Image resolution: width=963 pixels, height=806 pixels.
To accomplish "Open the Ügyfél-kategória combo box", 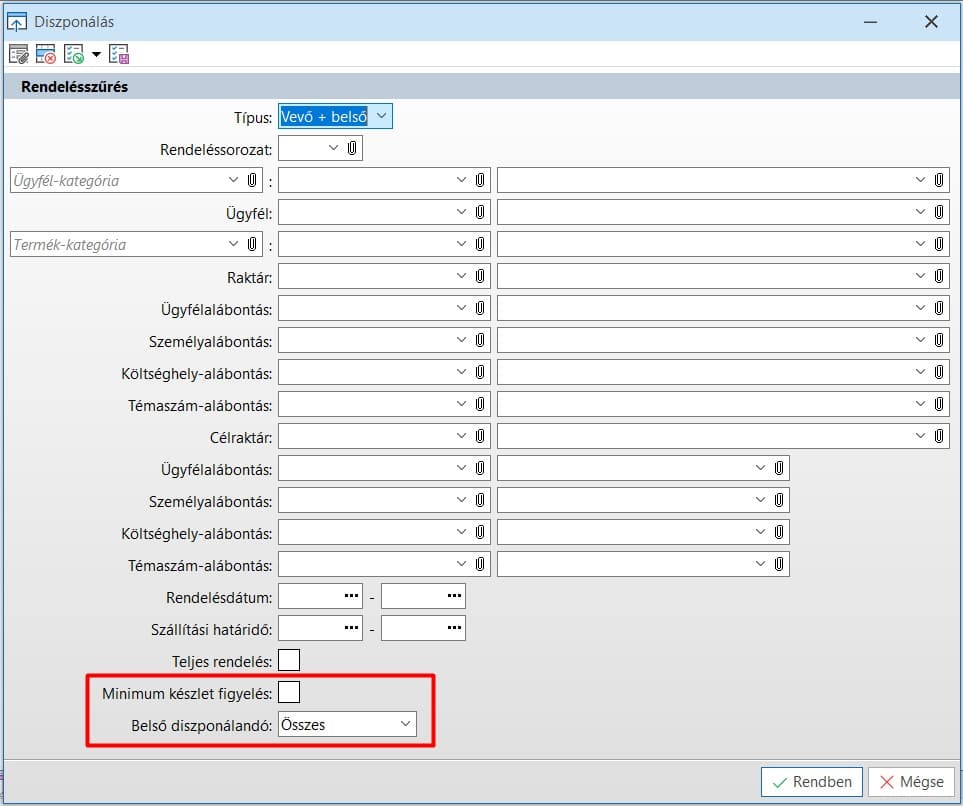I will pos(233,181).
